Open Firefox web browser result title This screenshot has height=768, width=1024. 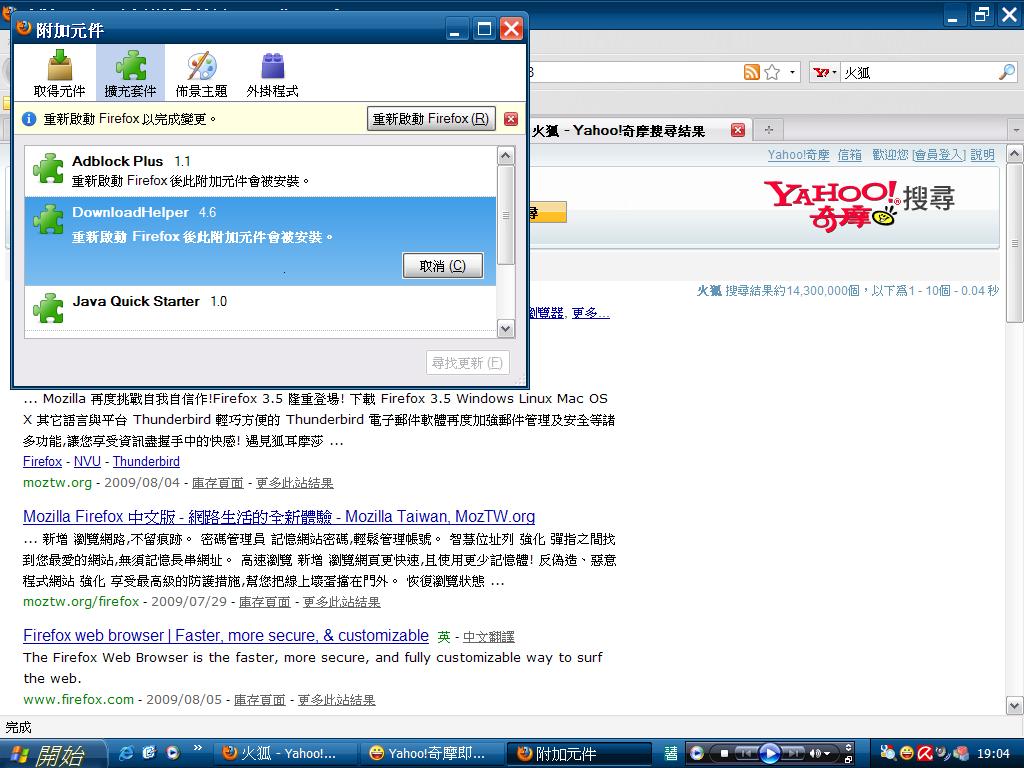226,635
